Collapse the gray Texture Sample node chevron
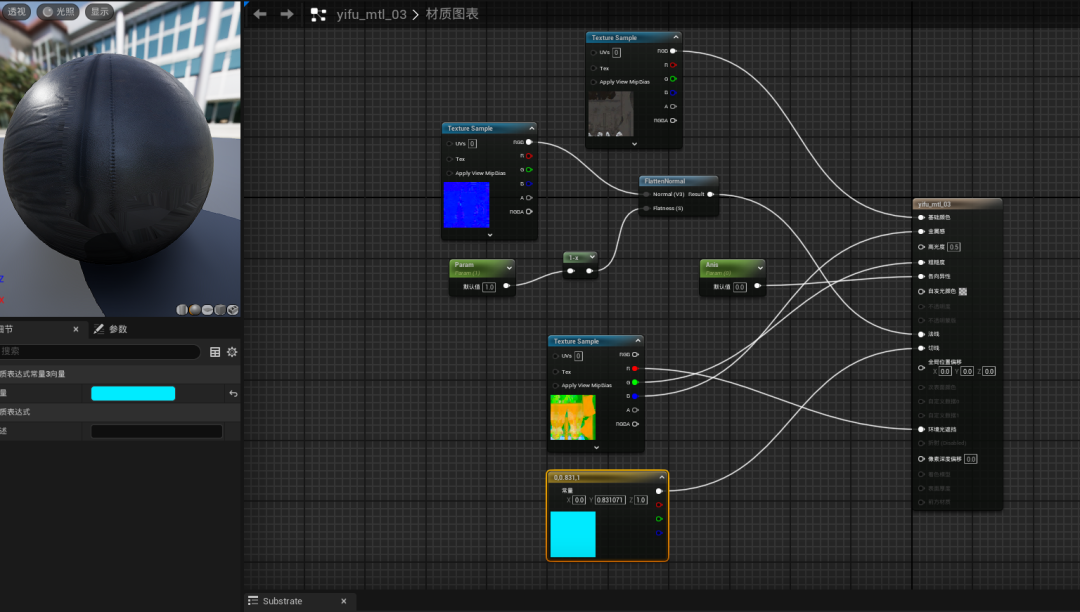1080x612 pixels. [x=676, y=37]
